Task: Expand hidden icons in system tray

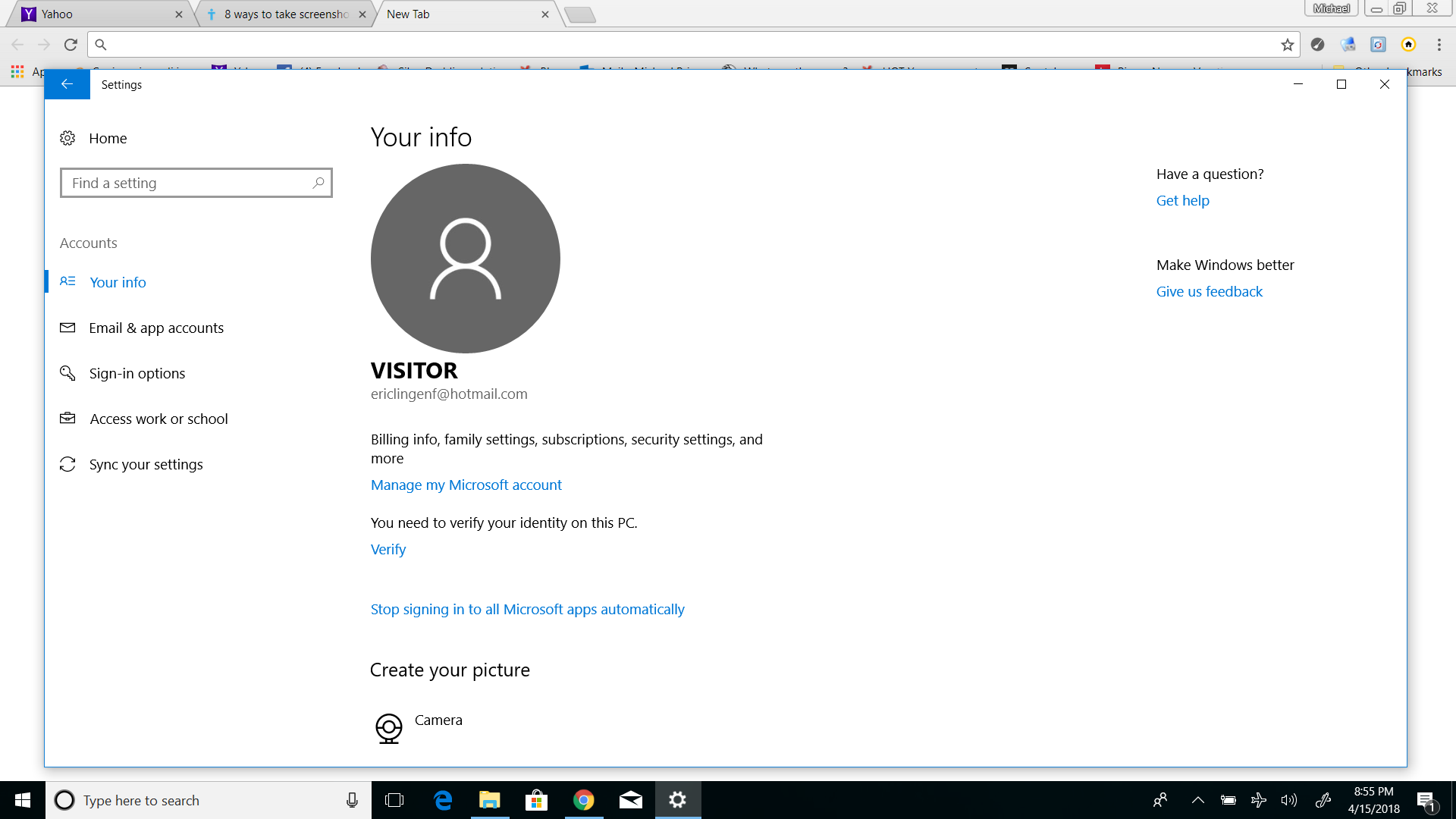Action: coord(1198,800)
